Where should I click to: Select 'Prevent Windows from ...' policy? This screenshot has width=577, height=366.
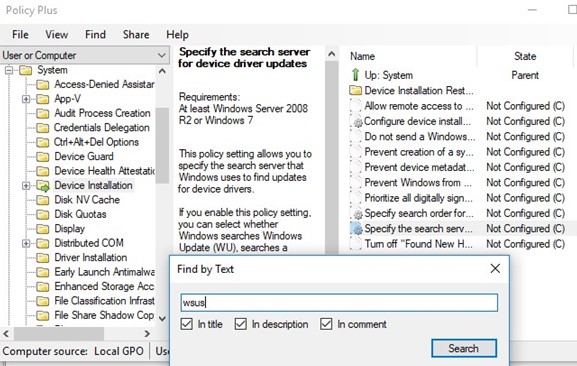coord(418,183)
